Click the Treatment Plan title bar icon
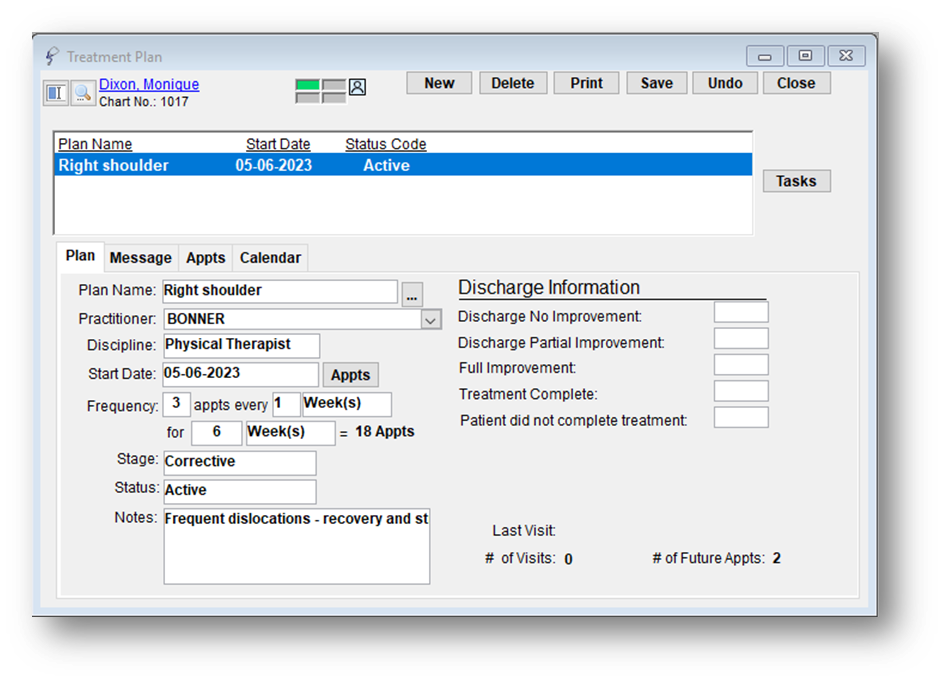The width and height of the screenshot is (944, 682). [52, 56]
